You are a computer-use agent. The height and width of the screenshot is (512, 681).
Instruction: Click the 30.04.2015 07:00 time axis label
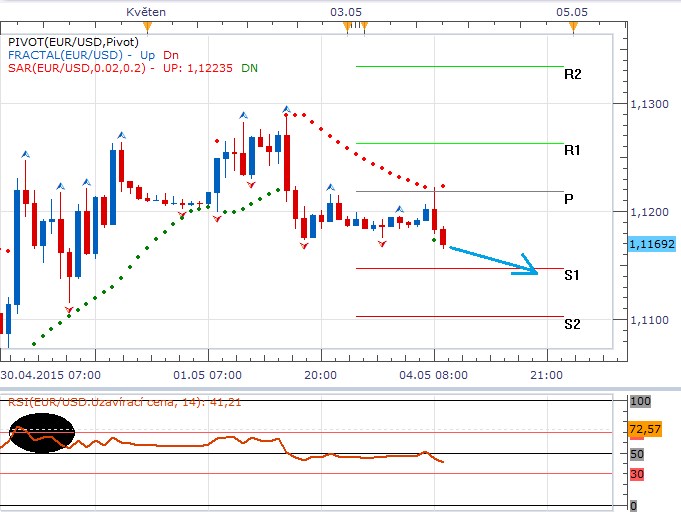[50, 373]
